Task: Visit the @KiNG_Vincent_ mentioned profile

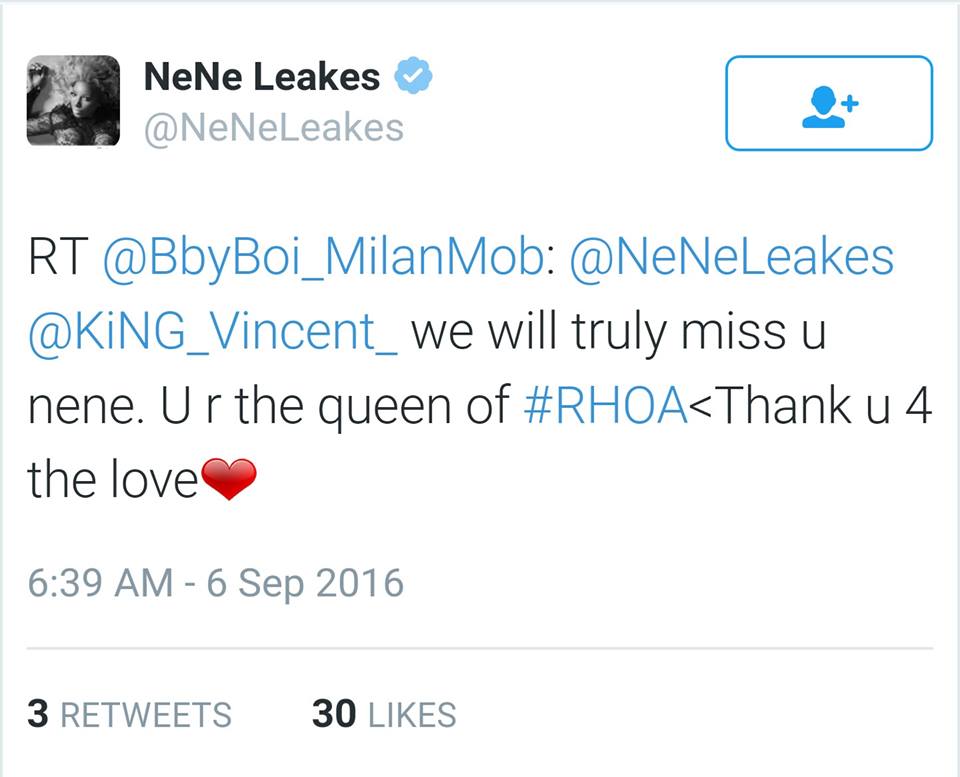Action: [x=213, y=332]
